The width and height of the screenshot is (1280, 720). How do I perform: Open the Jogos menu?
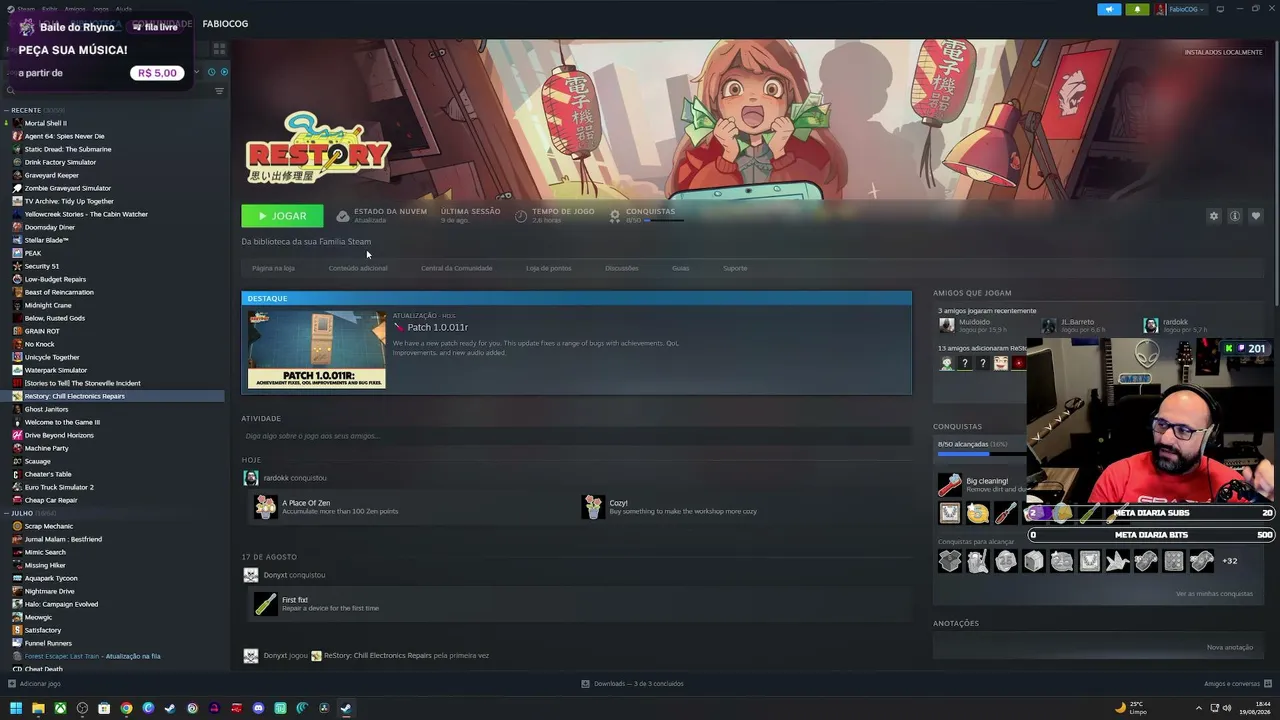click(x=100, y=9)
